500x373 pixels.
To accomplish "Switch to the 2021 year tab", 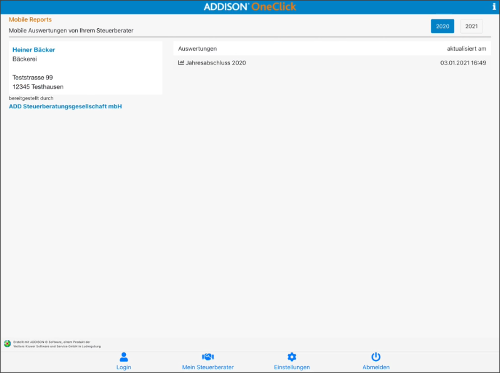I will [x=471, y=26].
